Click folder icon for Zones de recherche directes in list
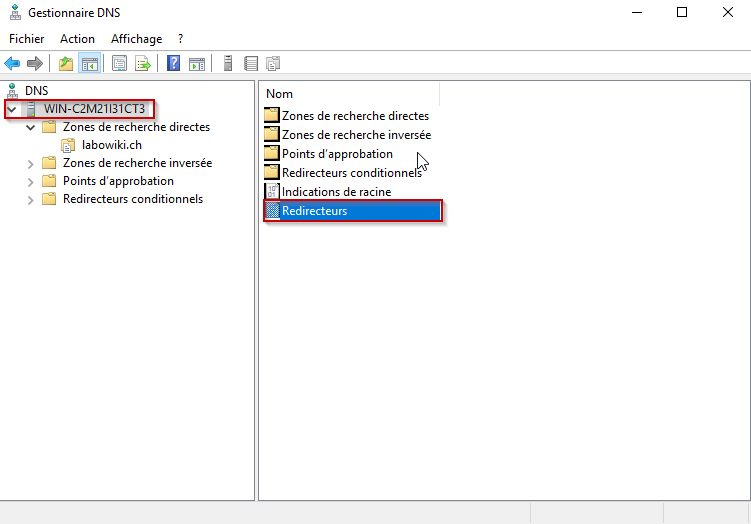751x524 pixels. (x=272, y=115)
